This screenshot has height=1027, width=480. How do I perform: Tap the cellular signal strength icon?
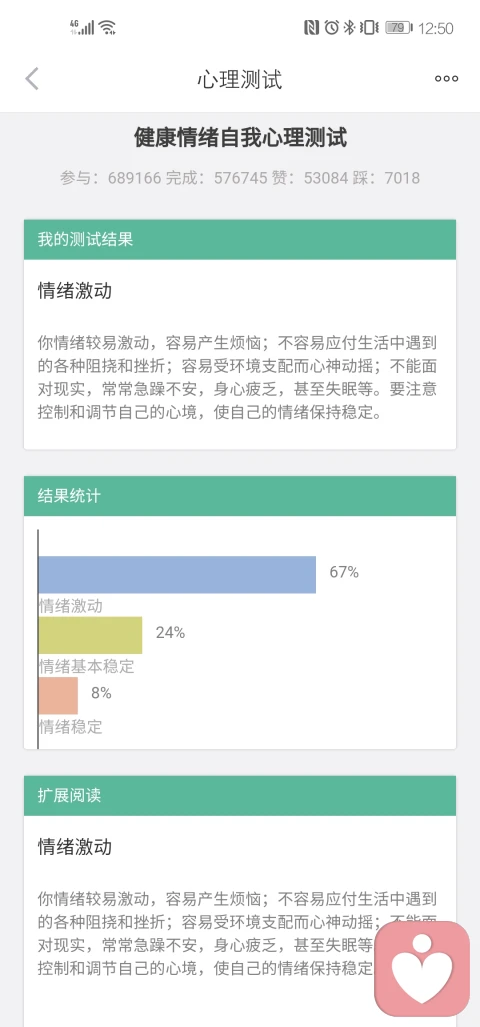82,27
